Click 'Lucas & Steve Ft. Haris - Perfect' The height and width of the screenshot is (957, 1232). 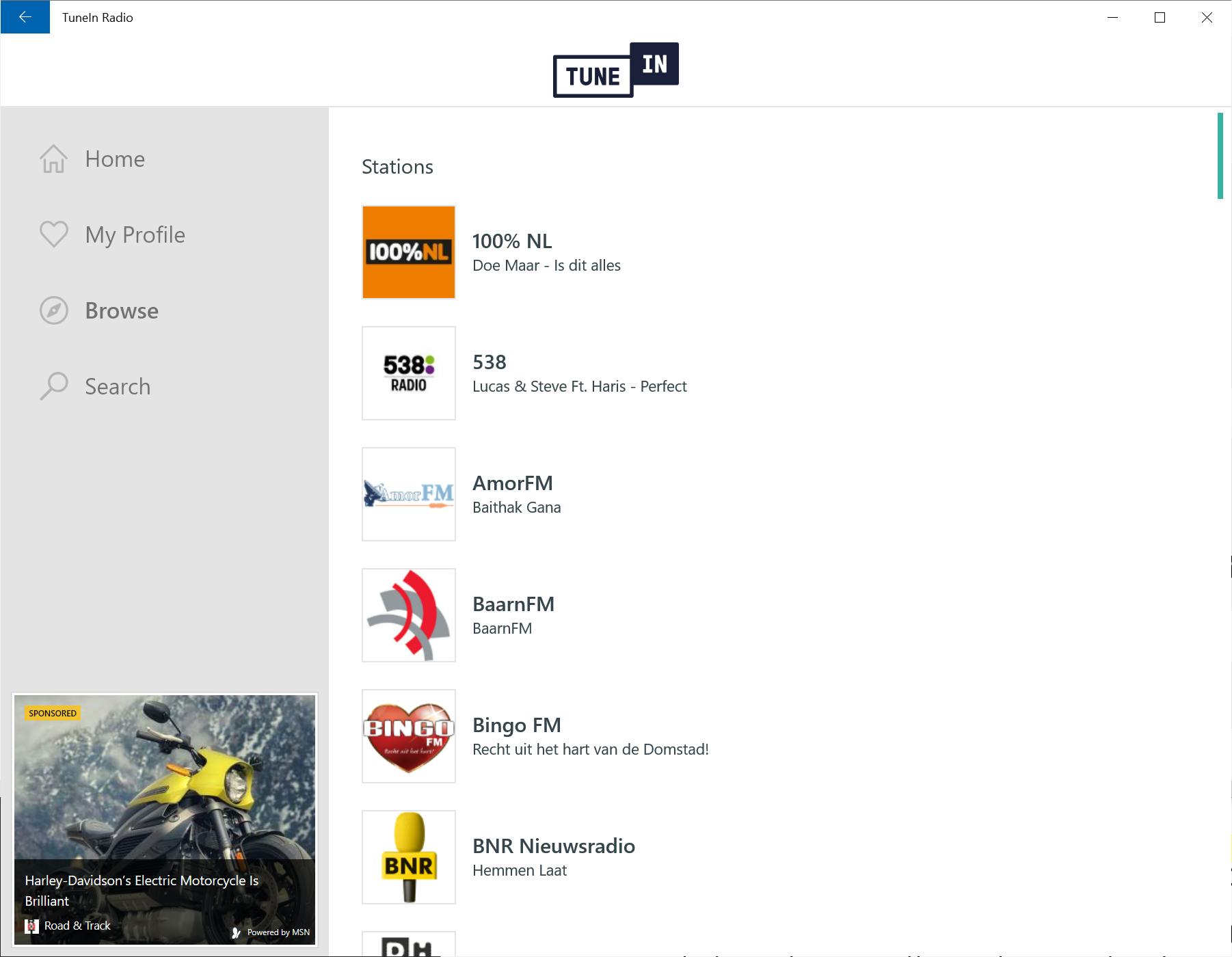(x=580, y=386)
